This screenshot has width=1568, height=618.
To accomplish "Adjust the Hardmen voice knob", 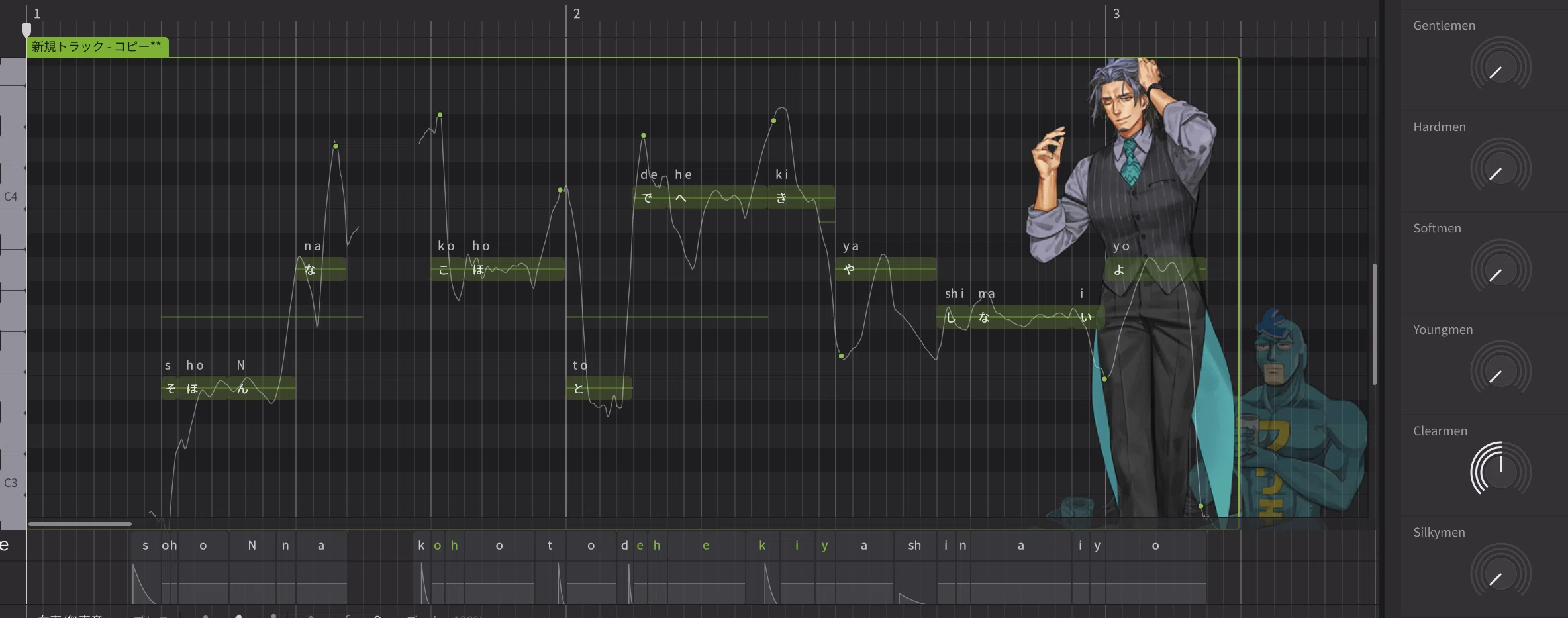I will (1500, 169).
